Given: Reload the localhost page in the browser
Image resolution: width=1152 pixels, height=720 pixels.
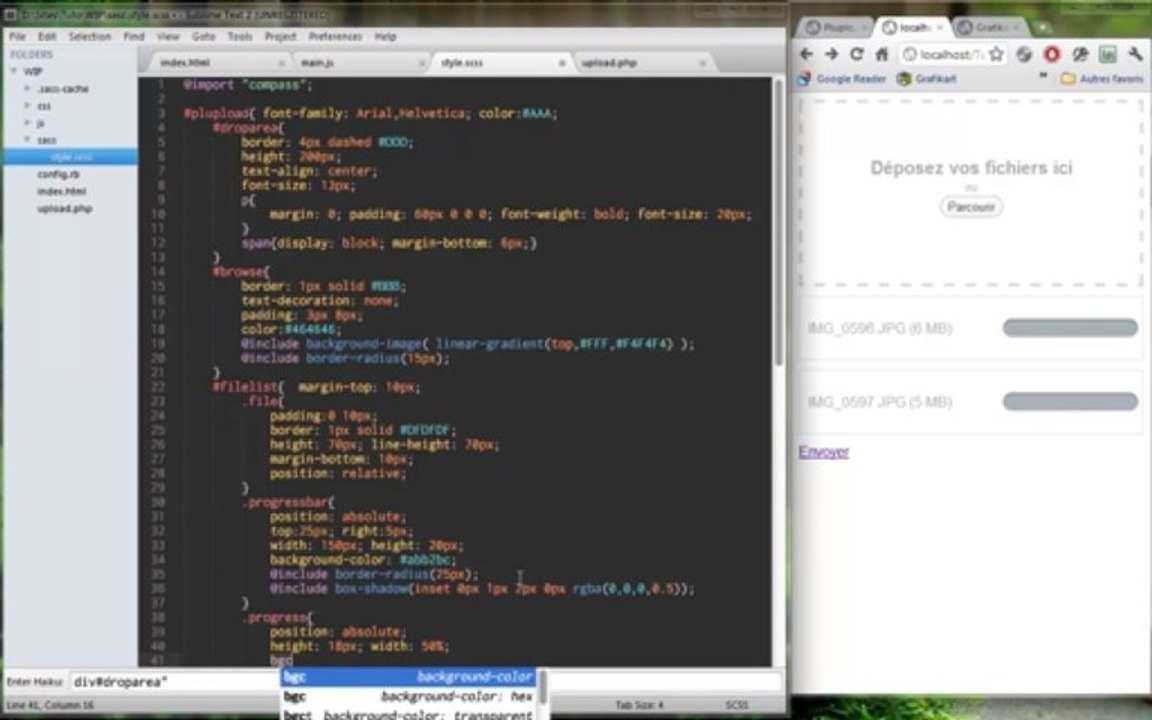Looking at the screenshot, I should point(856,54).
